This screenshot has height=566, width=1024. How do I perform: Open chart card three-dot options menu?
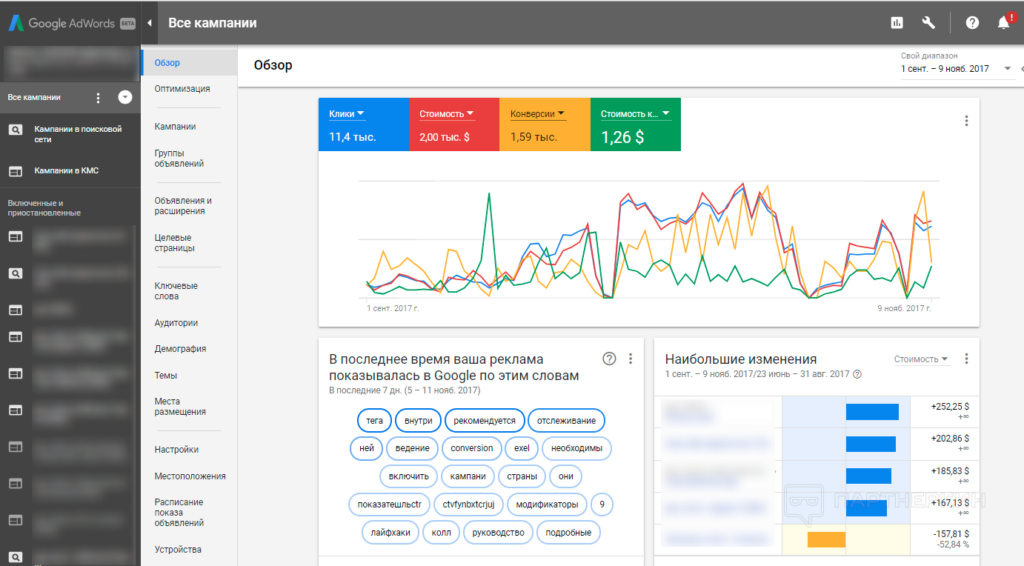coord(966,121)
